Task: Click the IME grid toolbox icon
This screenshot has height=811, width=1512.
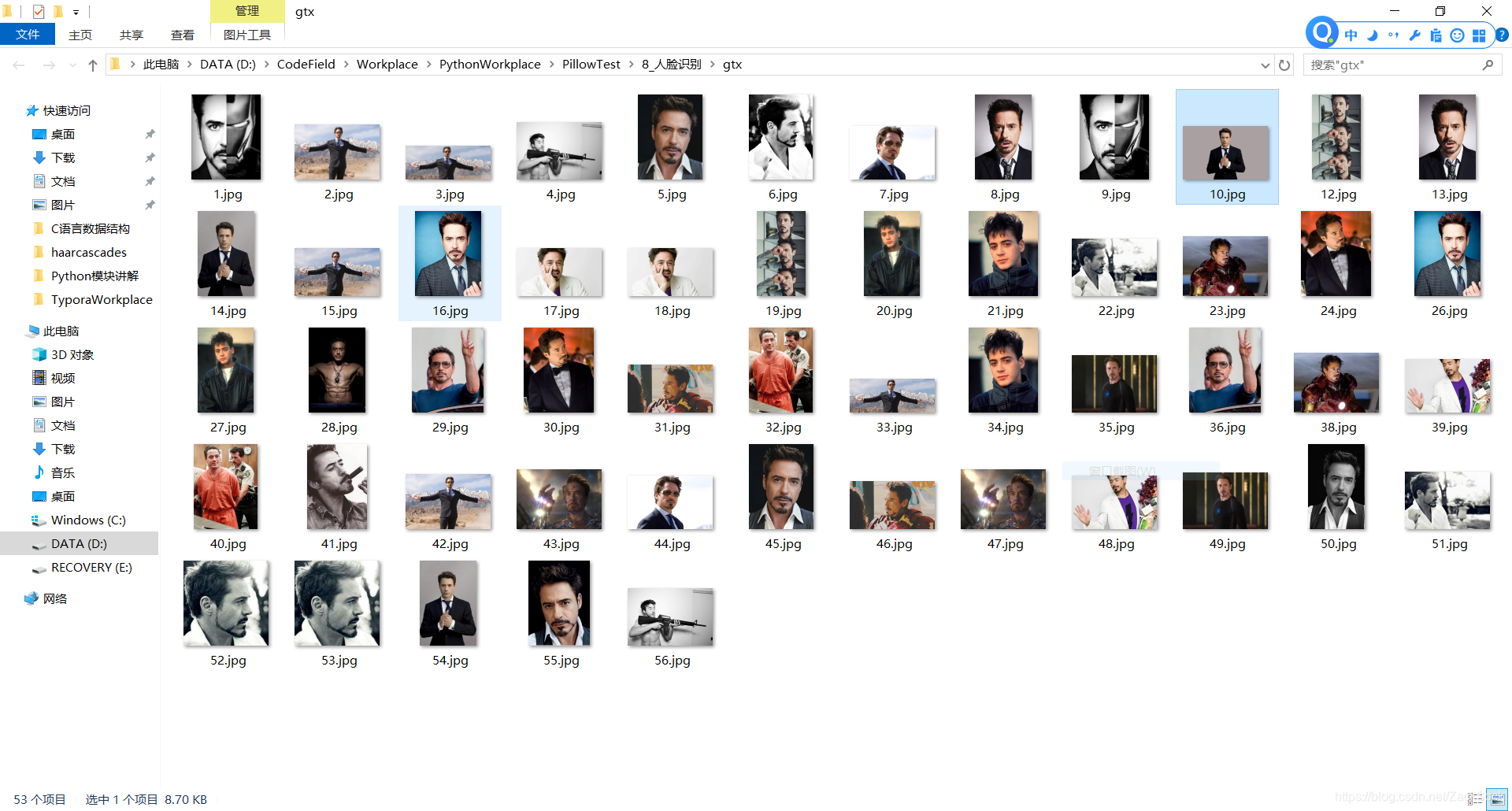Action: coord(1479,35)
